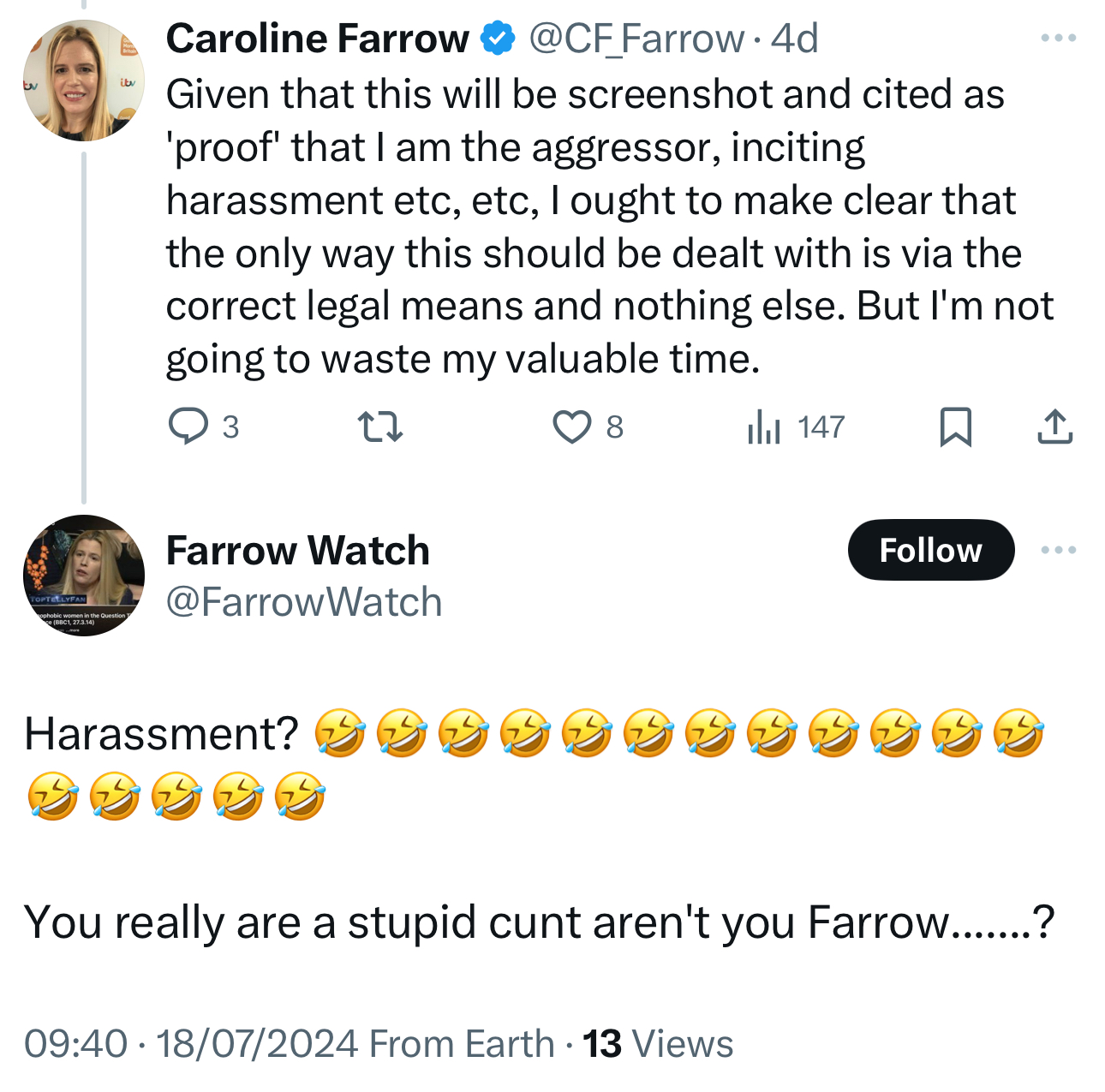Open more options on Caroline Farrow's post
Image resolution: width=1105 pixels, height=1092 pixels.
[1058, 38]
